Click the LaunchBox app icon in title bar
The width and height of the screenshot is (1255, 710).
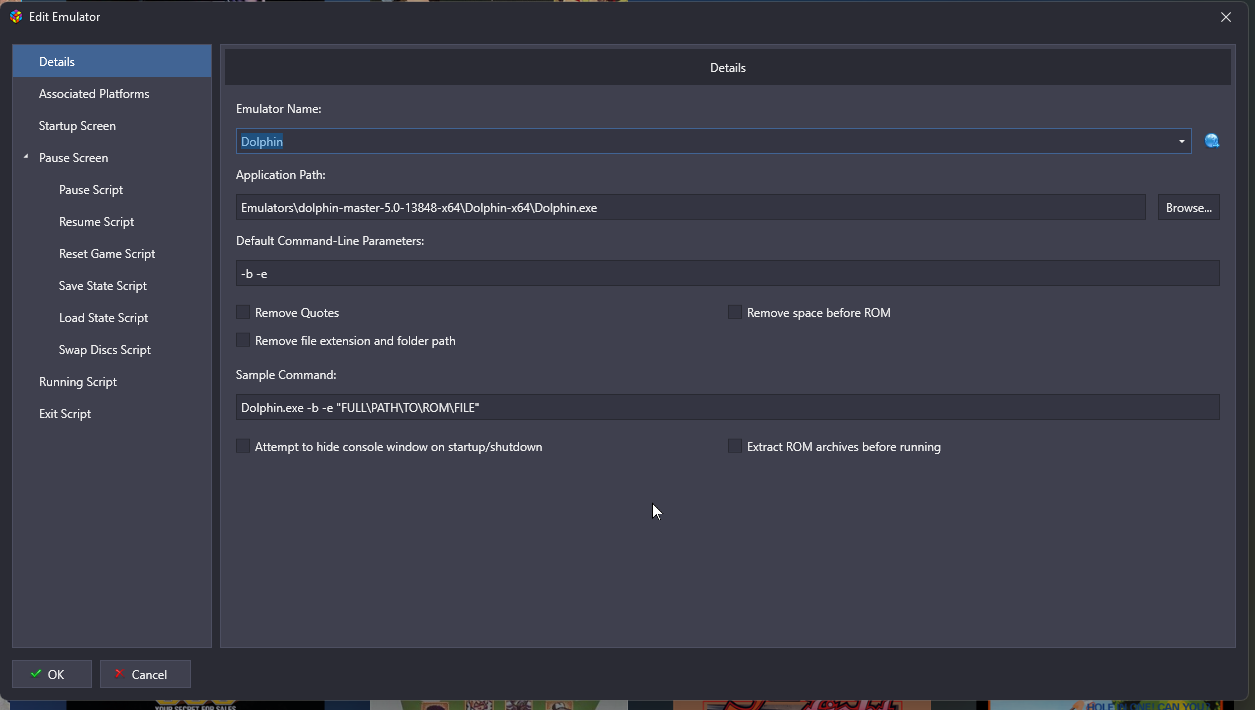point(15,16)
